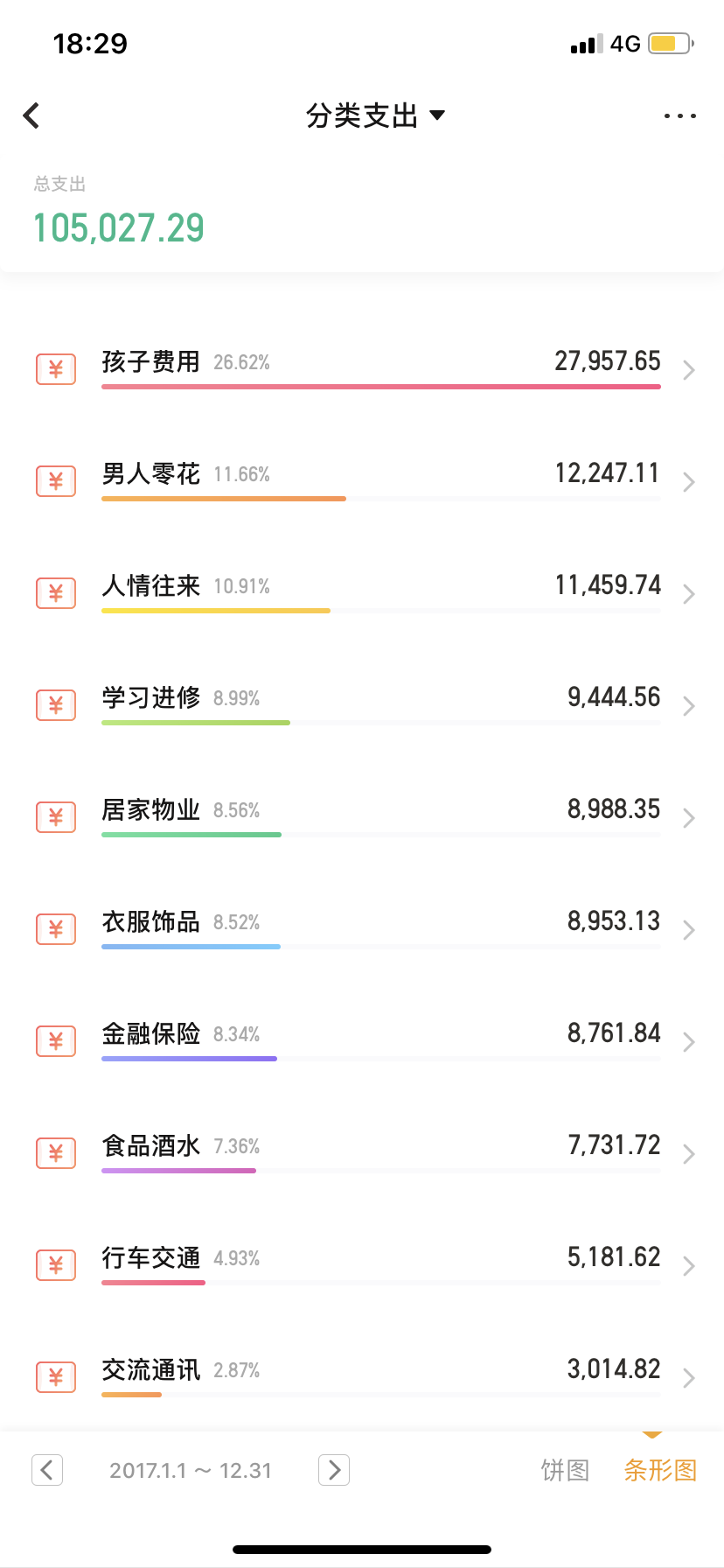Image resolution: width=724 pixels, height=1568 pixels.
Task: Tap the yen icon beside 学习进修
Action: click(56, 705)
